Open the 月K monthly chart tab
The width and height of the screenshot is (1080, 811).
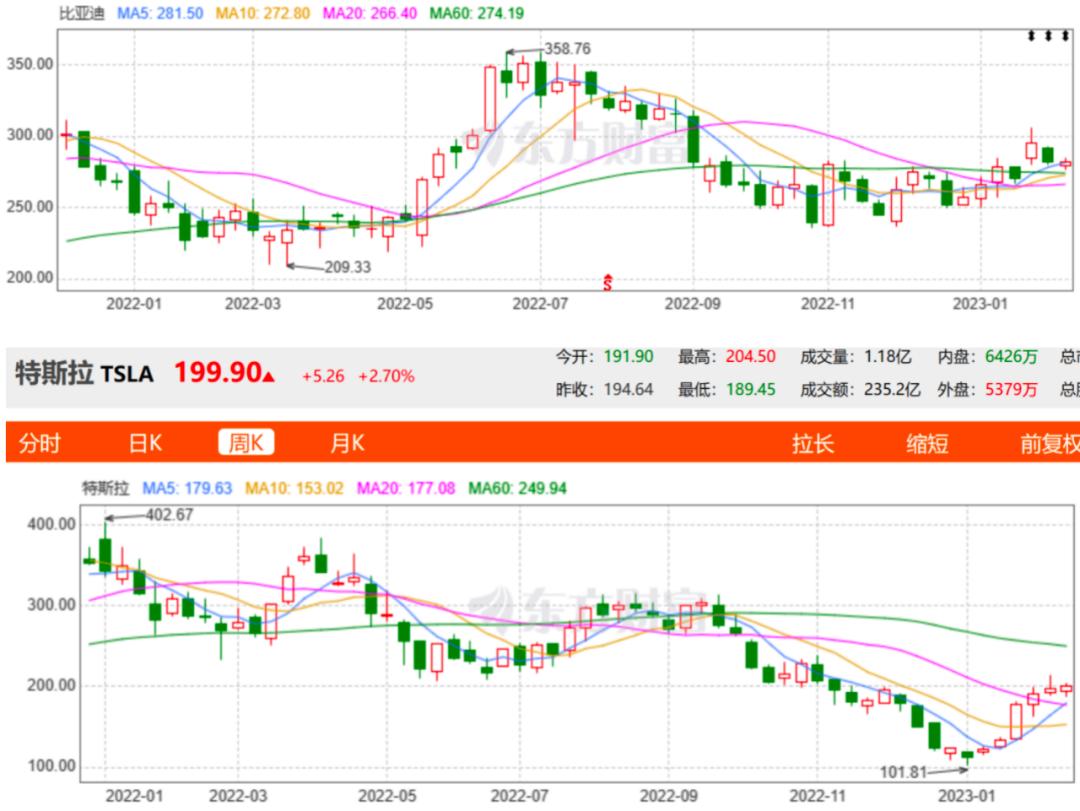[x=347, y=442]
